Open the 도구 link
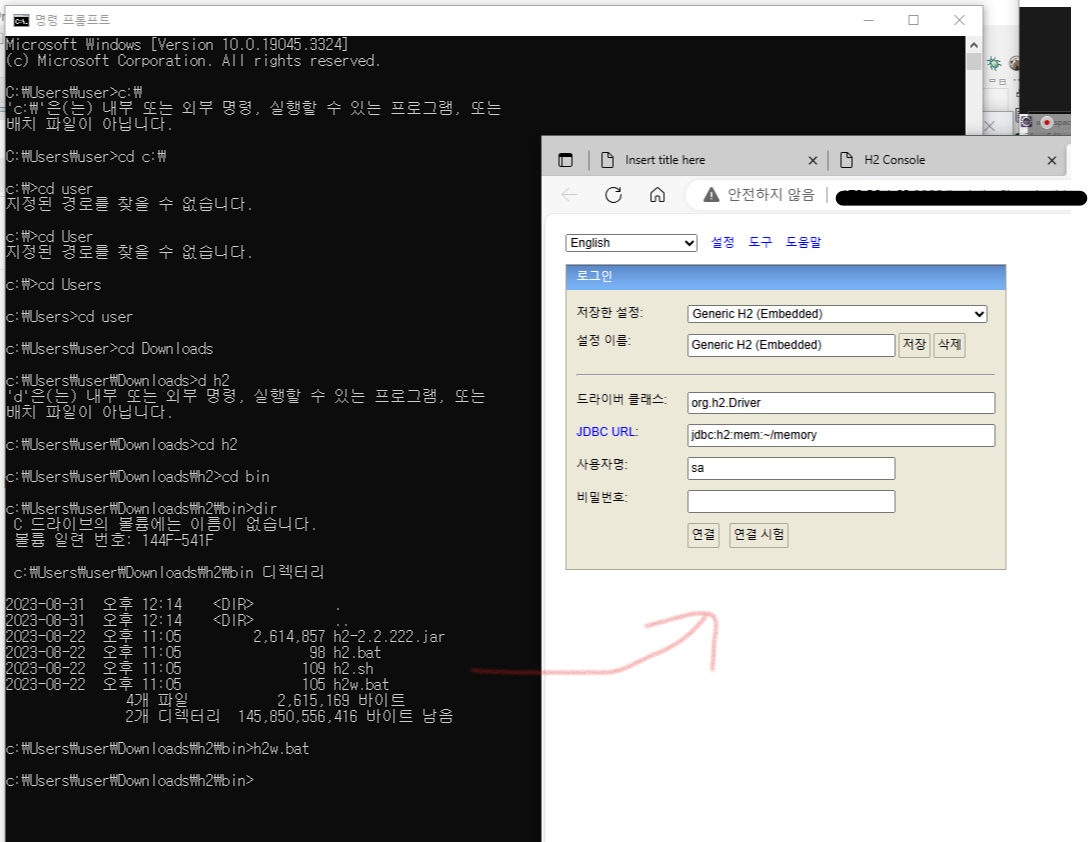This screenshot has width=1088, height=842. (760, 242)
